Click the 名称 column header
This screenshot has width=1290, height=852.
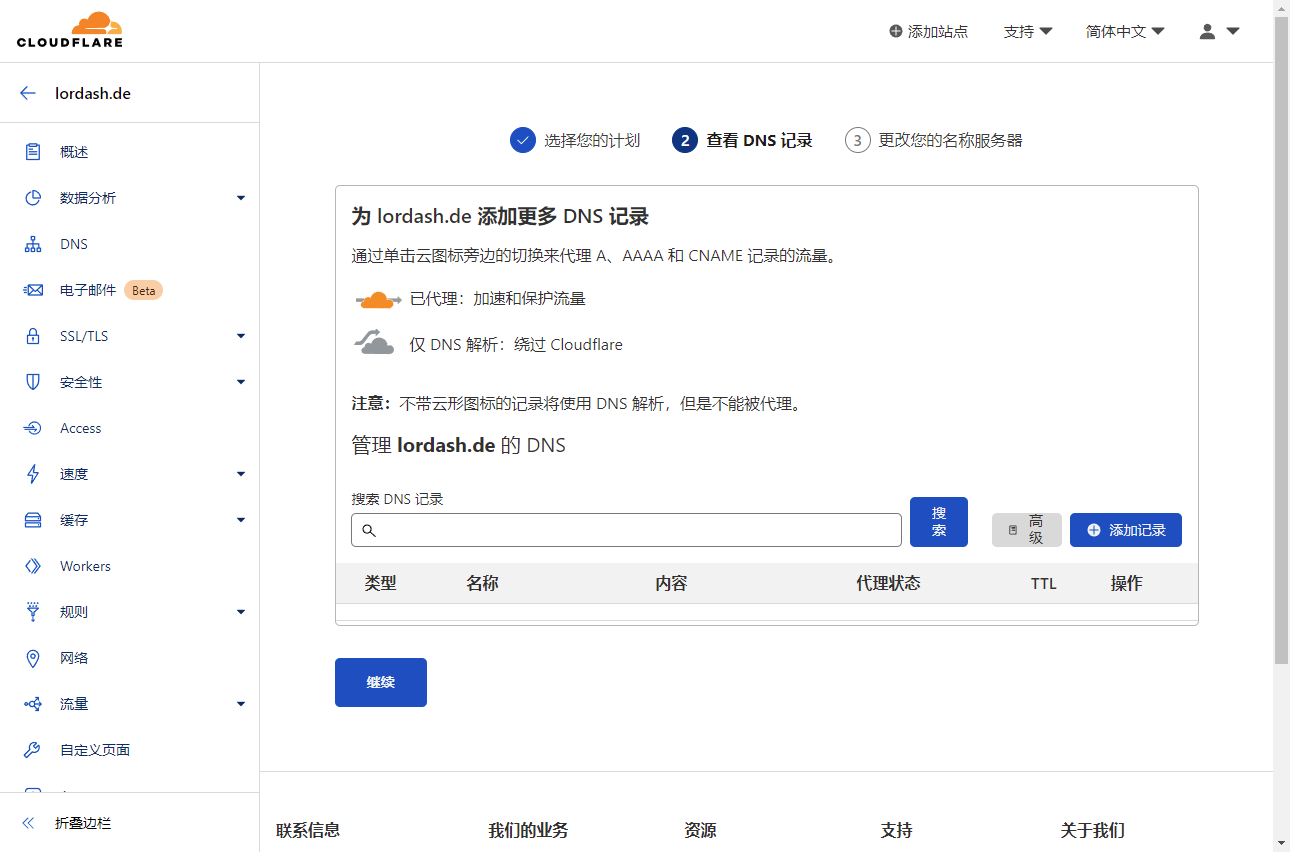tap(482, 583)
